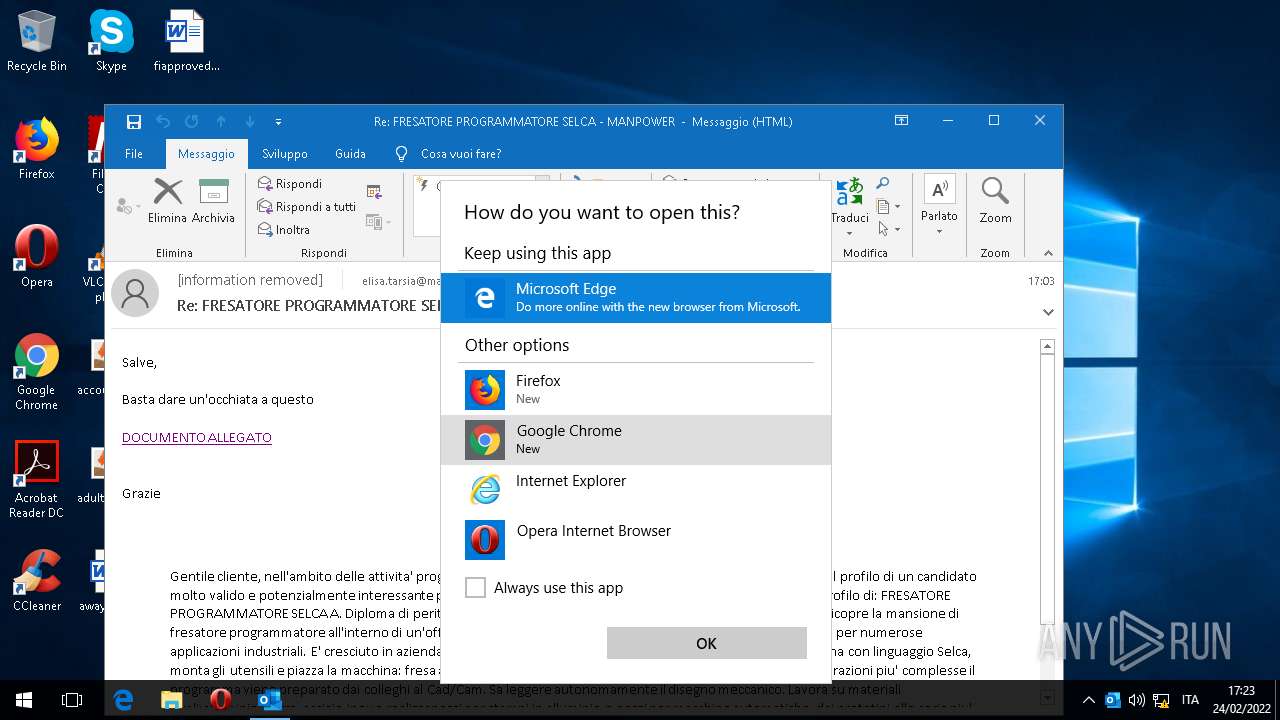Forward the message using Inoltra
Viewport: 1280px width, 720px height.
pyautogui.click(x=284, y=229)
